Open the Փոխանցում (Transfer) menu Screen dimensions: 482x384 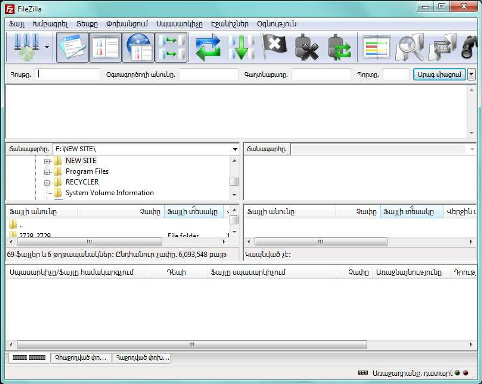pos(127,24)
